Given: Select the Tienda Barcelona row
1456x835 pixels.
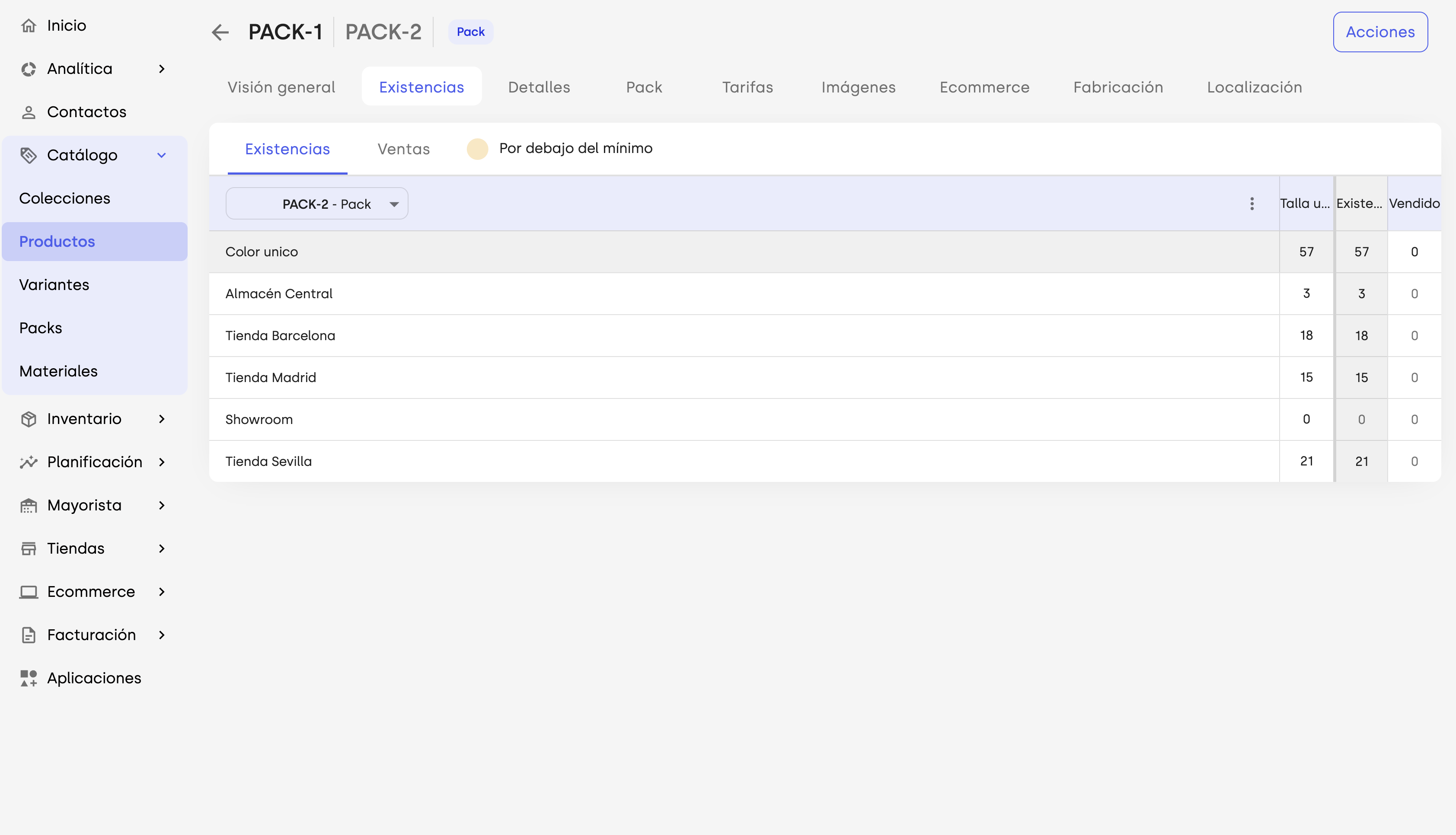Looking at the screenshot, I should coord(825,335).
